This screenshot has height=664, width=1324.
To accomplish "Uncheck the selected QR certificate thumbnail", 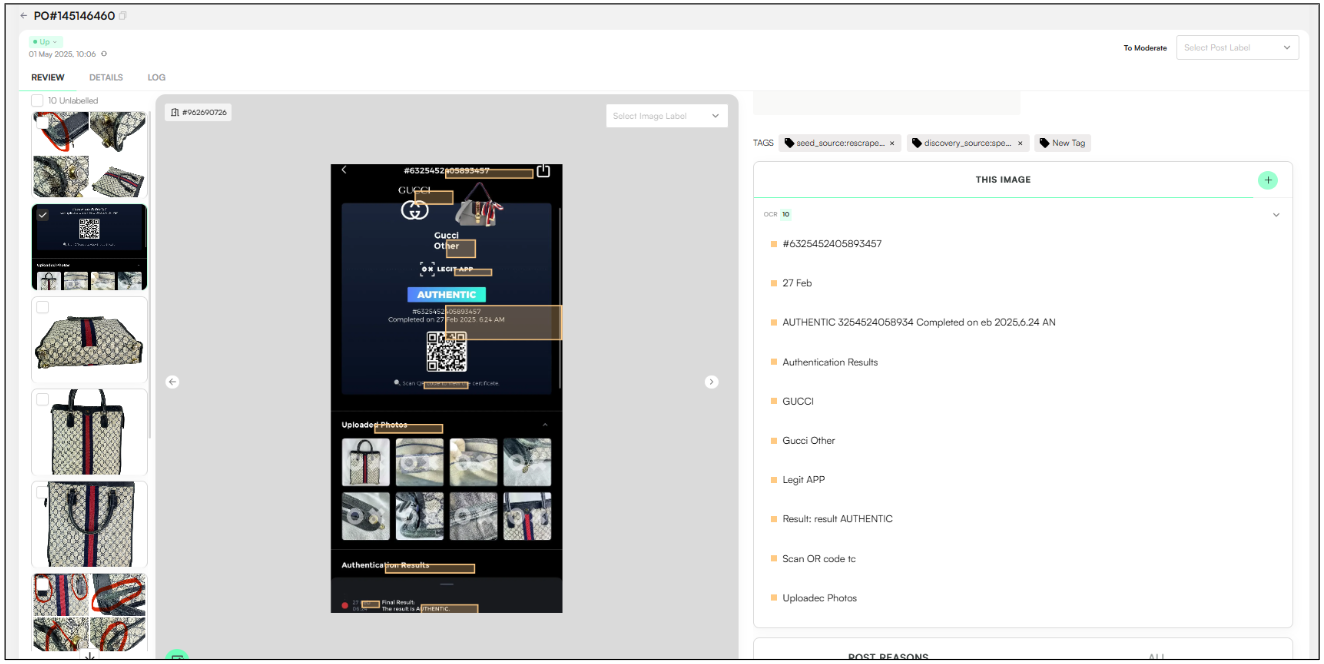I will pyautogui.click(x=42, y=215).
